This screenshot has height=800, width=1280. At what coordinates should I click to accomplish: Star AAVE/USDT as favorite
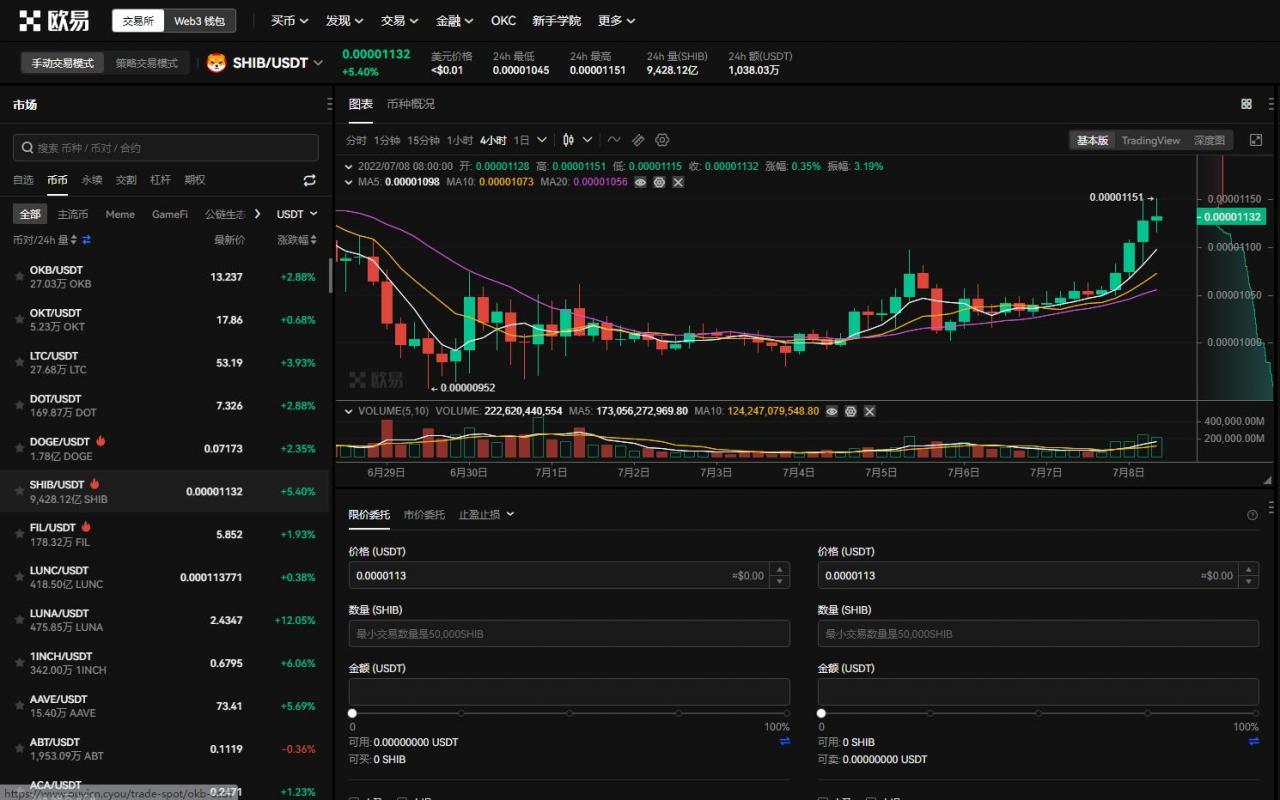point(19,706)
